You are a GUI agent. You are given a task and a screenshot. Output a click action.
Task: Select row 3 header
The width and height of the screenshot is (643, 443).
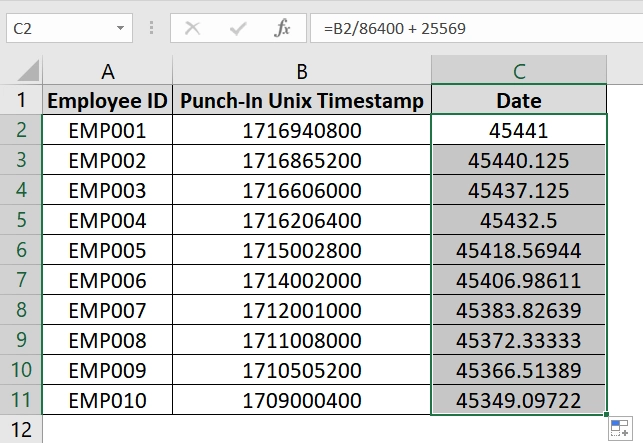click(21, 160)
